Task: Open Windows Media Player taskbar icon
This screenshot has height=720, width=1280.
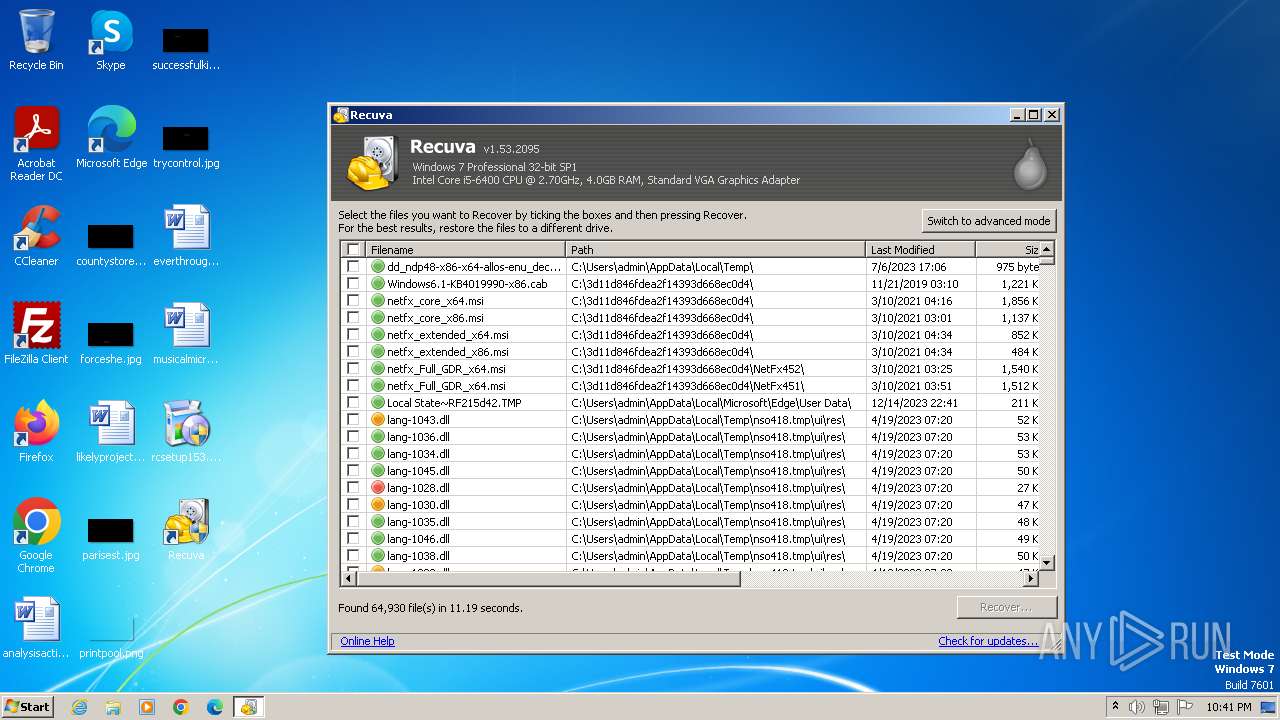Action: coord(147,707)
